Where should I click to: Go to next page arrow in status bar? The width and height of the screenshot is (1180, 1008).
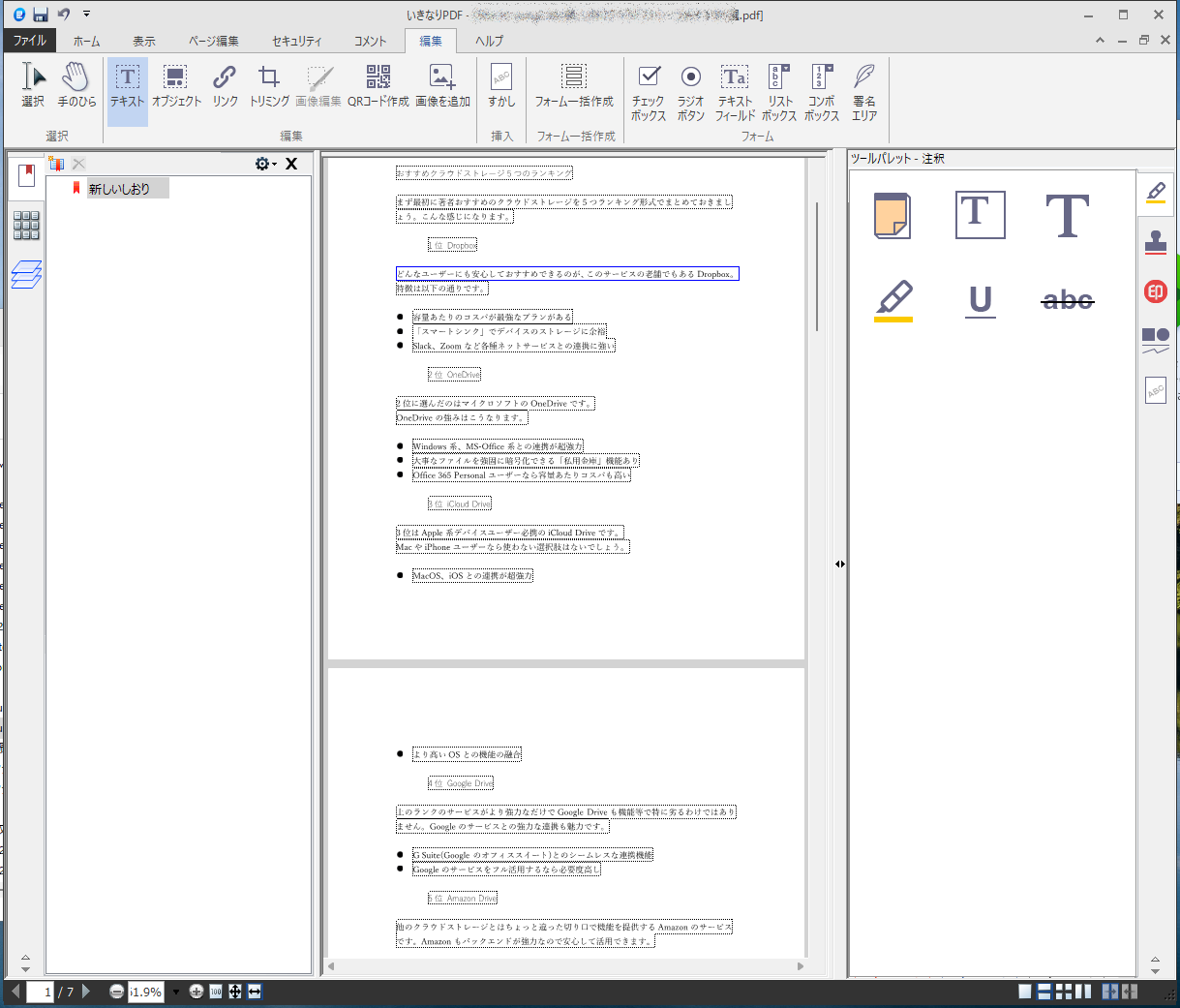click(86, 992)
